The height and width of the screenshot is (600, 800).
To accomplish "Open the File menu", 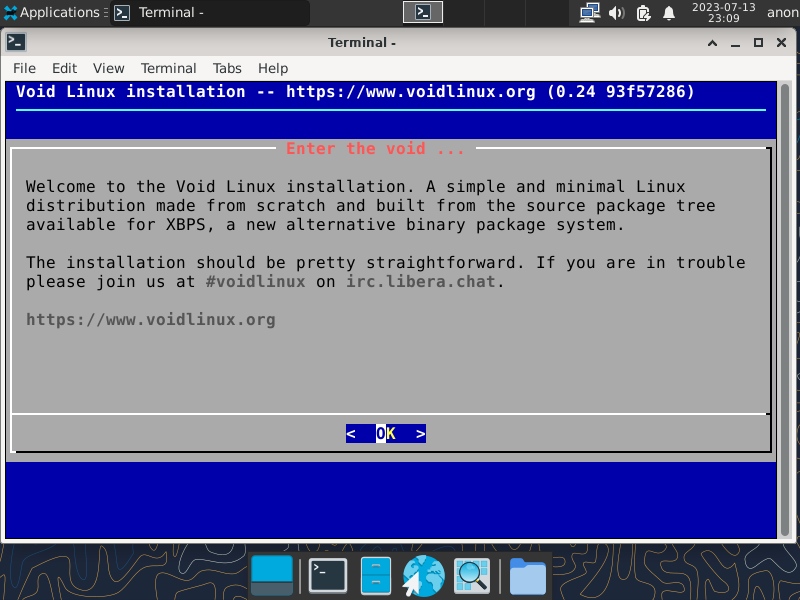I will click(24, 68).
